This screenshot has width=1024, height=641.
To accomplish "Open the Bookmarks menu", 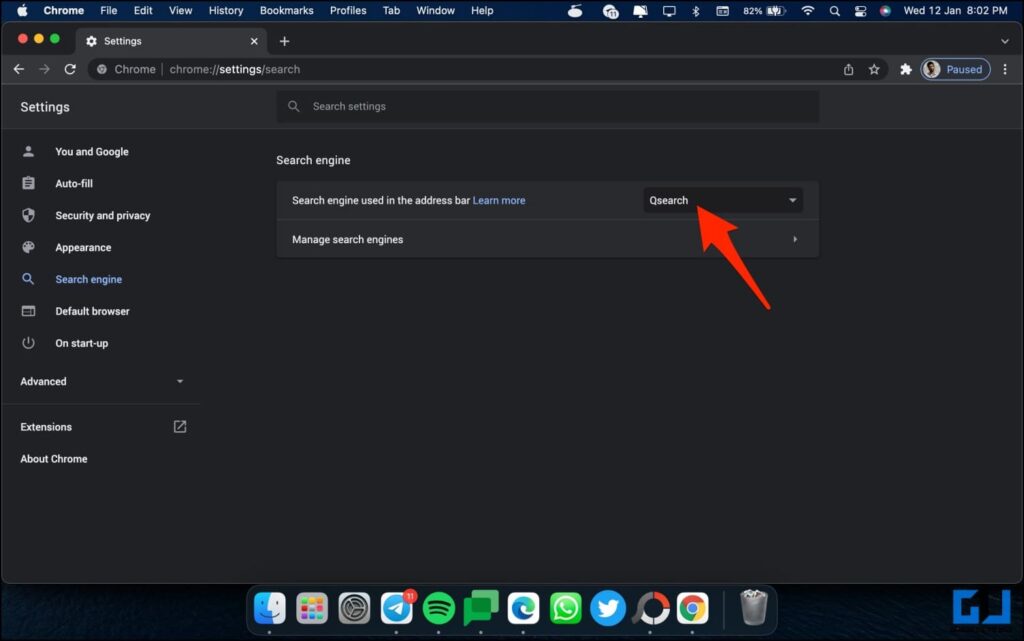I will tap(287, 10).
